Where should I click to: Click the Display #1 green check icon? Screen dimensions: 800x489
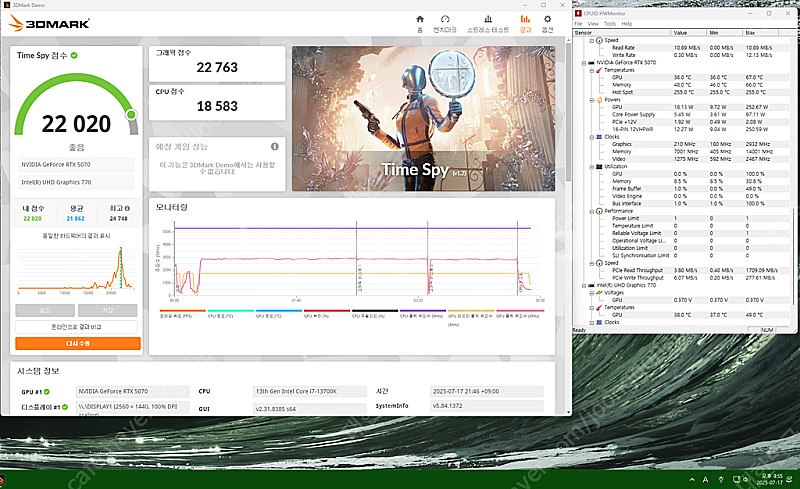(x=65, y=407)
